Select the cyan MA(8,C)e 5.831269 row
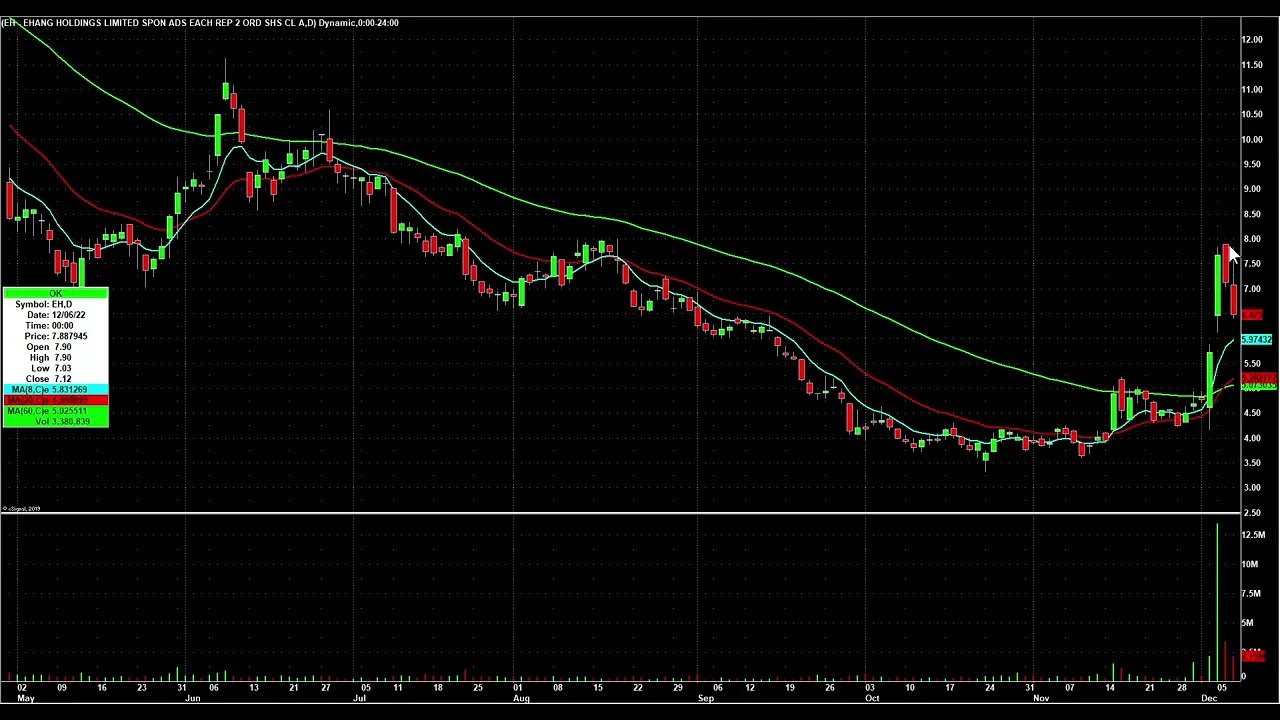Viewport: 1280px width, 720px height. click(x=55, y=389)
